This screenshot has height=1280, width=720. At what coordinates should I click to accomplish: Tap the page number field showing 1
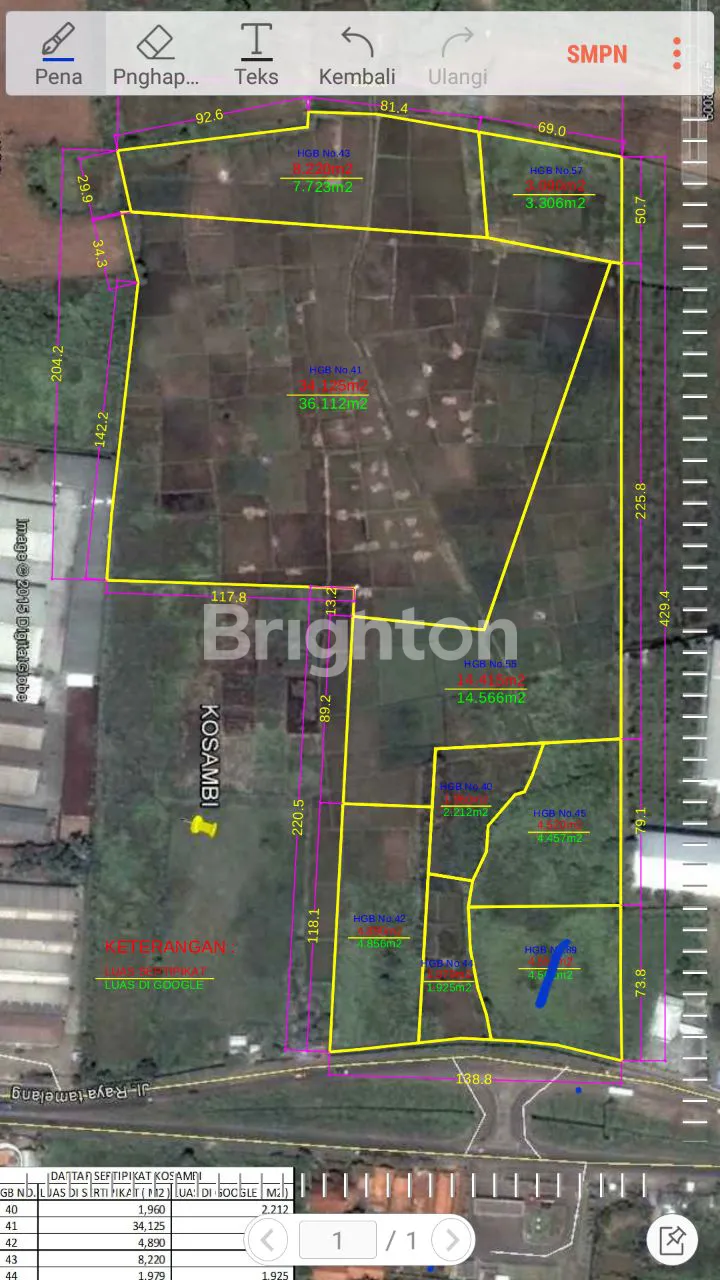click(338, 1241)
